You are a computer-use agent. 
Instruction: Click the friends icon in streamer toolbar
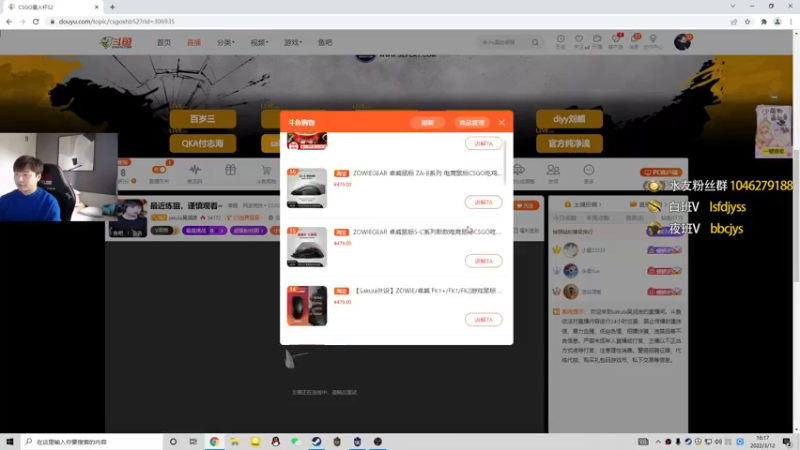553,170
